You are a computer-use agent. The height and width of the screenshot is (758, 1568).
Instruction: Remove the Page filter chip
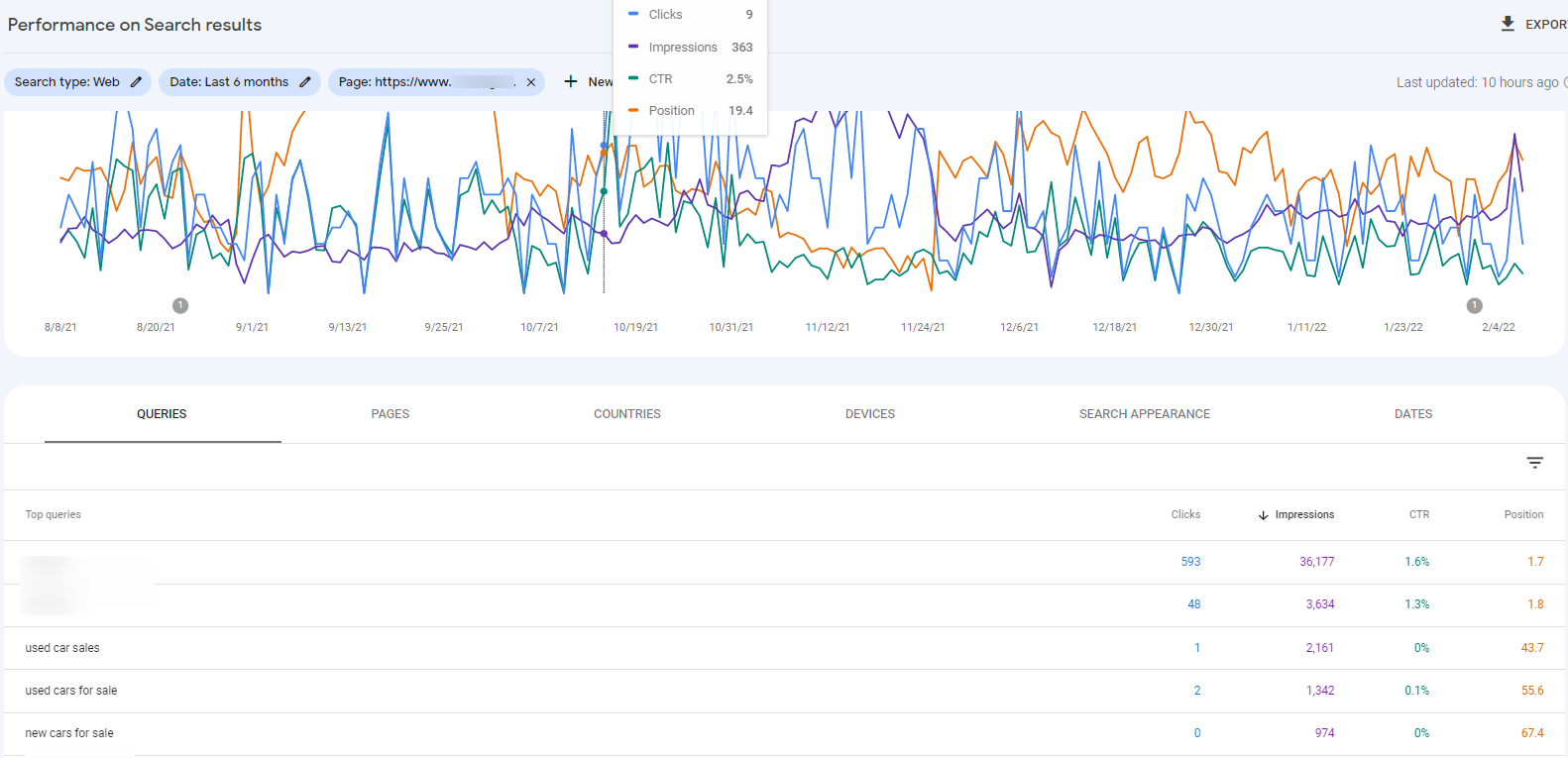pos(531,82)
